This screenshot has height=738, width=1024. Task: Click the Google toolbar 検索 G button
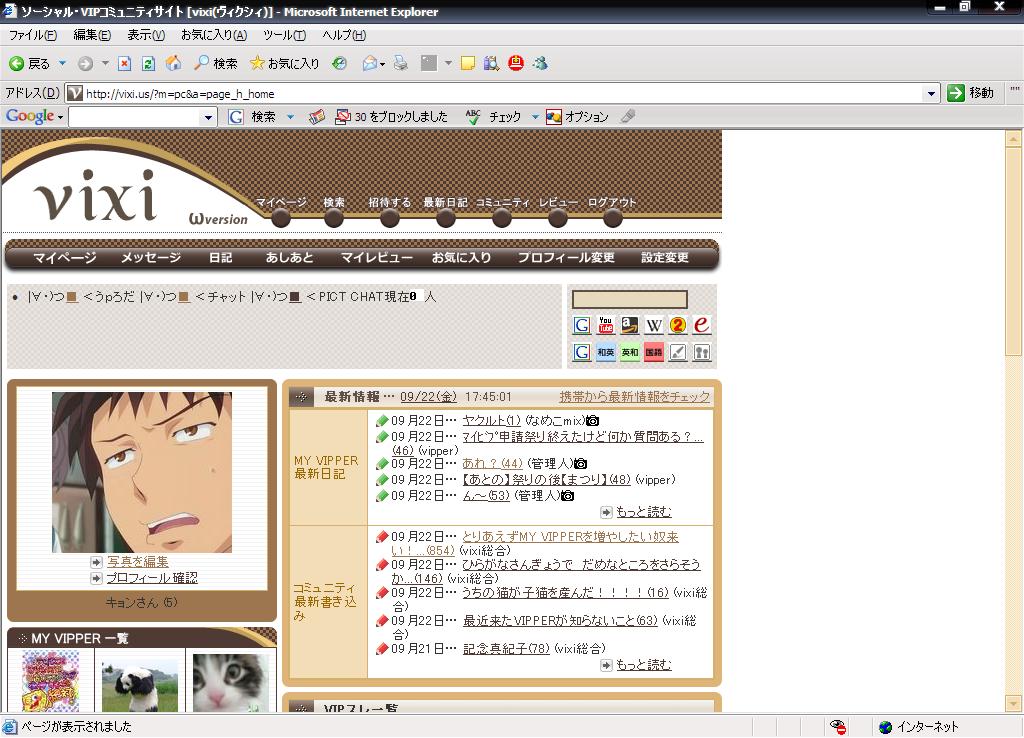(x=252, y=117)
